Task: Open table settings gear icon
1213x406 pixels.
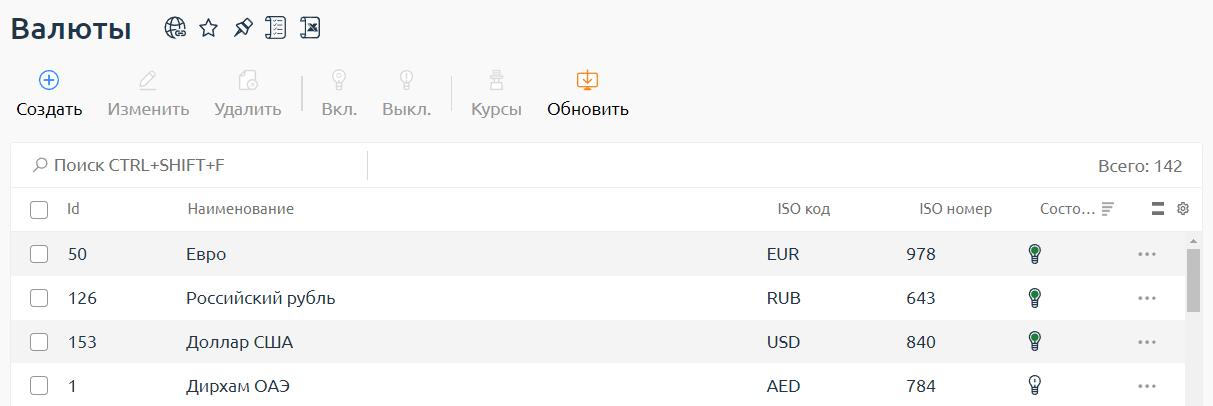Action: pos(1183,209)
